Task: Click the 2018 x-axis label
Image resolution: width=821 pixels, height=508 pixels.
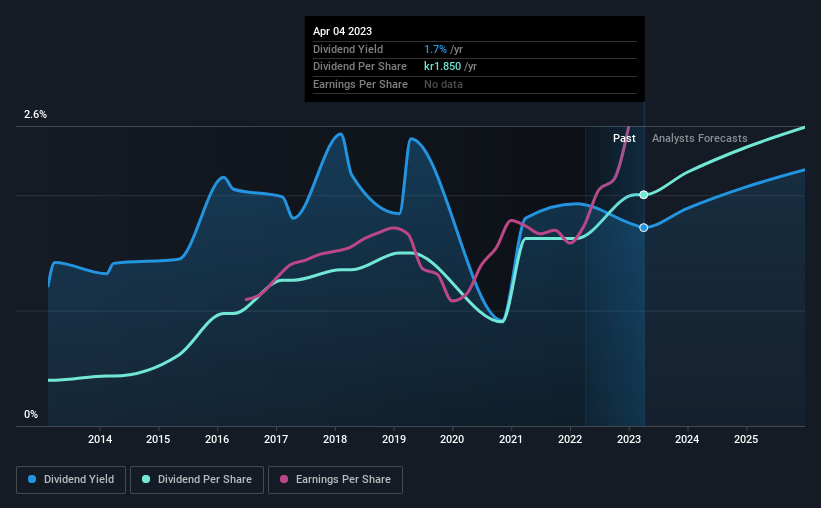Action: click(x=335, y=439)
